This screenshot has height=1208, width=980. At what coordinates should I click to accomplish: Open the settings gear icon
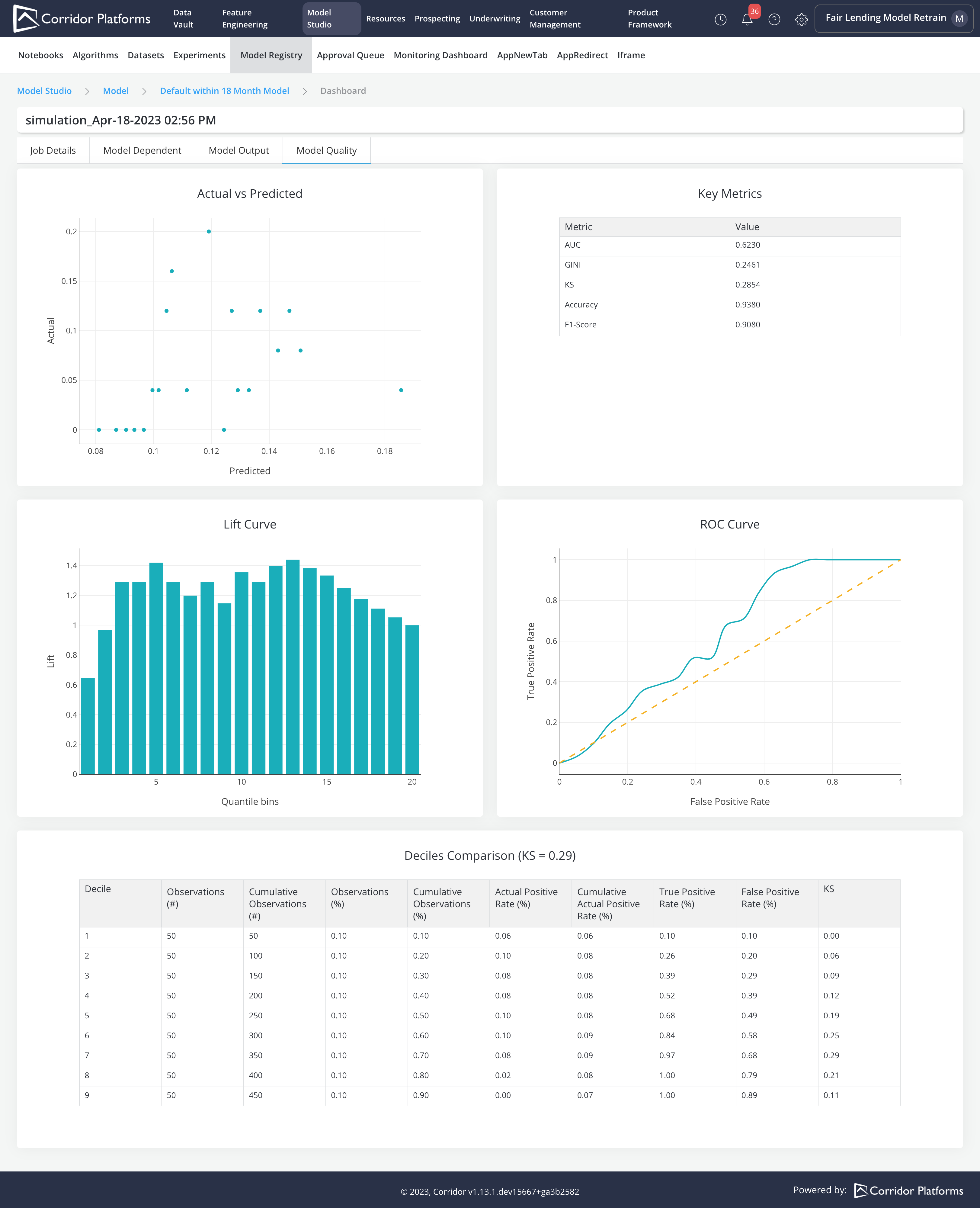coord(801,19)
